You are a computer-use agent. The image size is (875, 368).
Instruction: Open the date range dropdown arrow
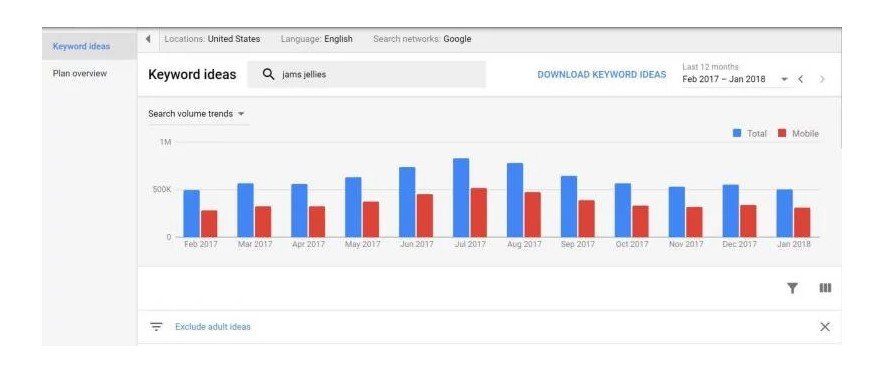784,79
